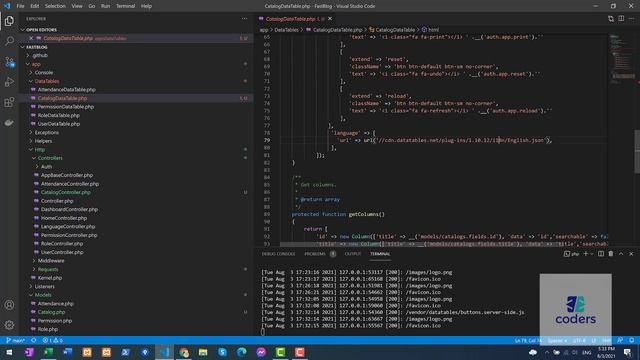This screenshot has width=640, height=360.
Task: Click line and column indicator in status bar
Action: coord(528,340)
